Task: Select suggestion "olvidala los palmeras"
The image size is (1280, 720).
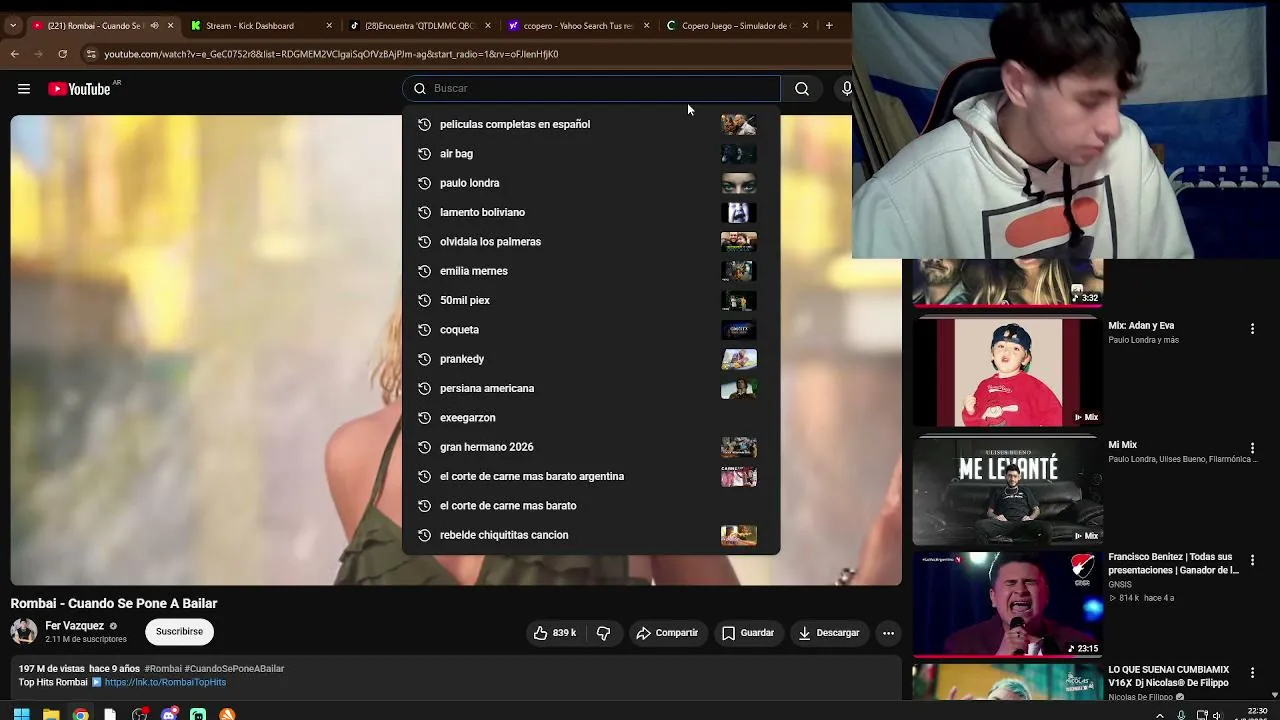Action: (591, 242)
